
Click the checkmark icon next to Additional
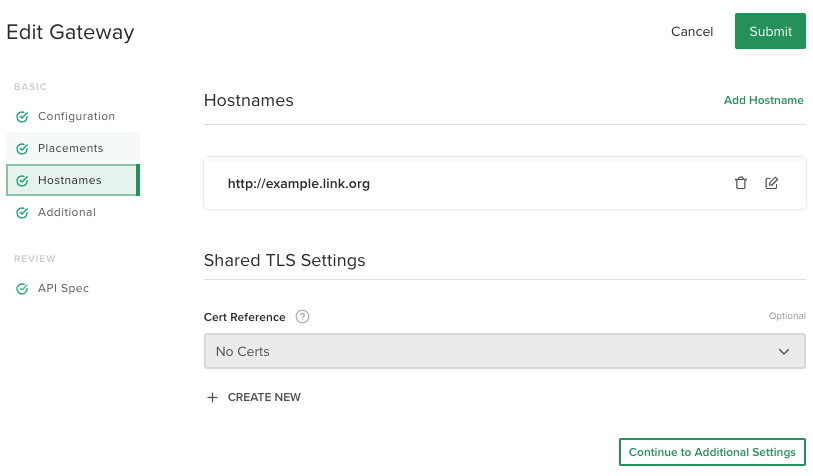click(22, 213)
